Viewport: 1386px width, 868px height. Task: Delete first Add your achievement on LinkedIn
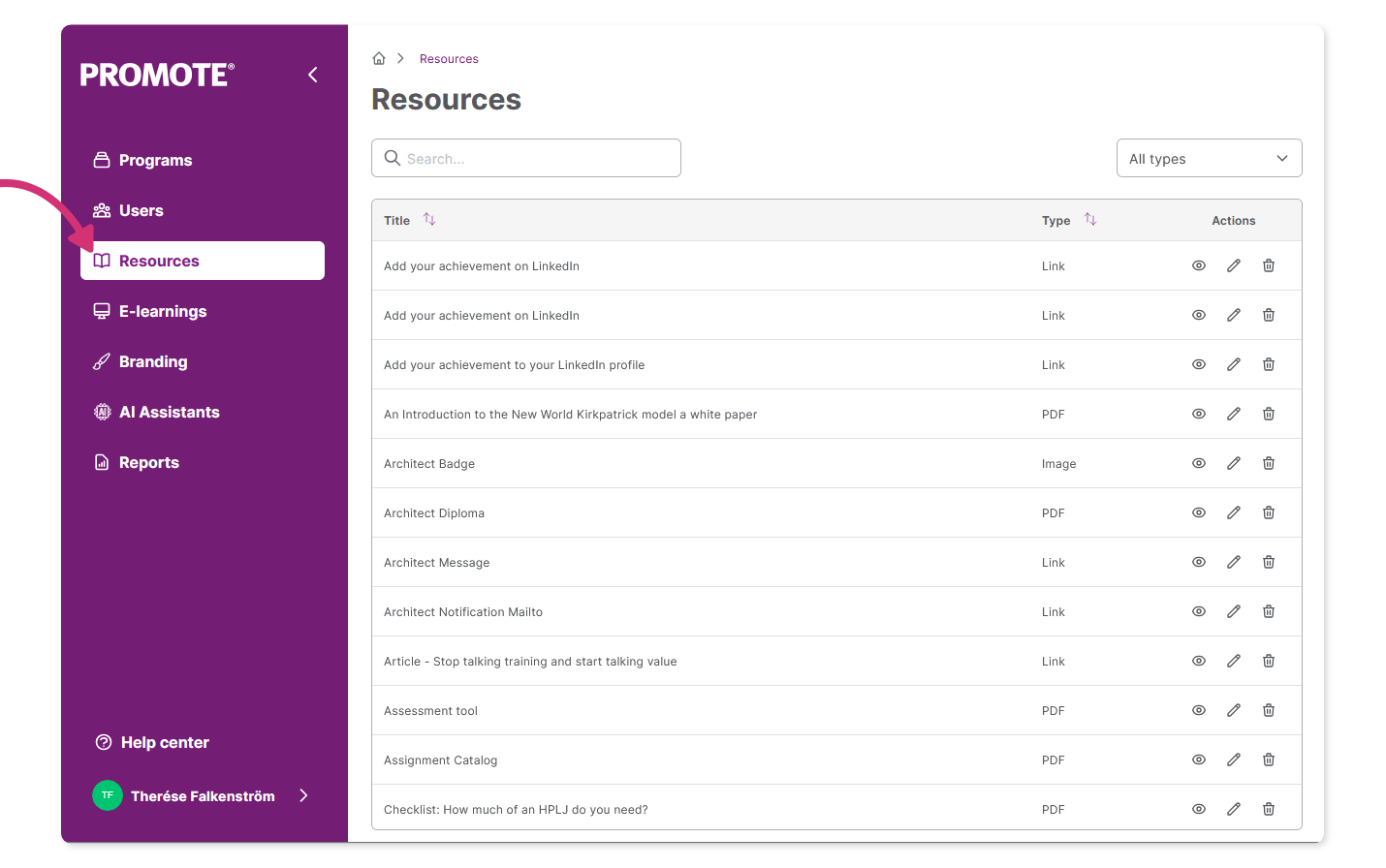[1269, 265]
